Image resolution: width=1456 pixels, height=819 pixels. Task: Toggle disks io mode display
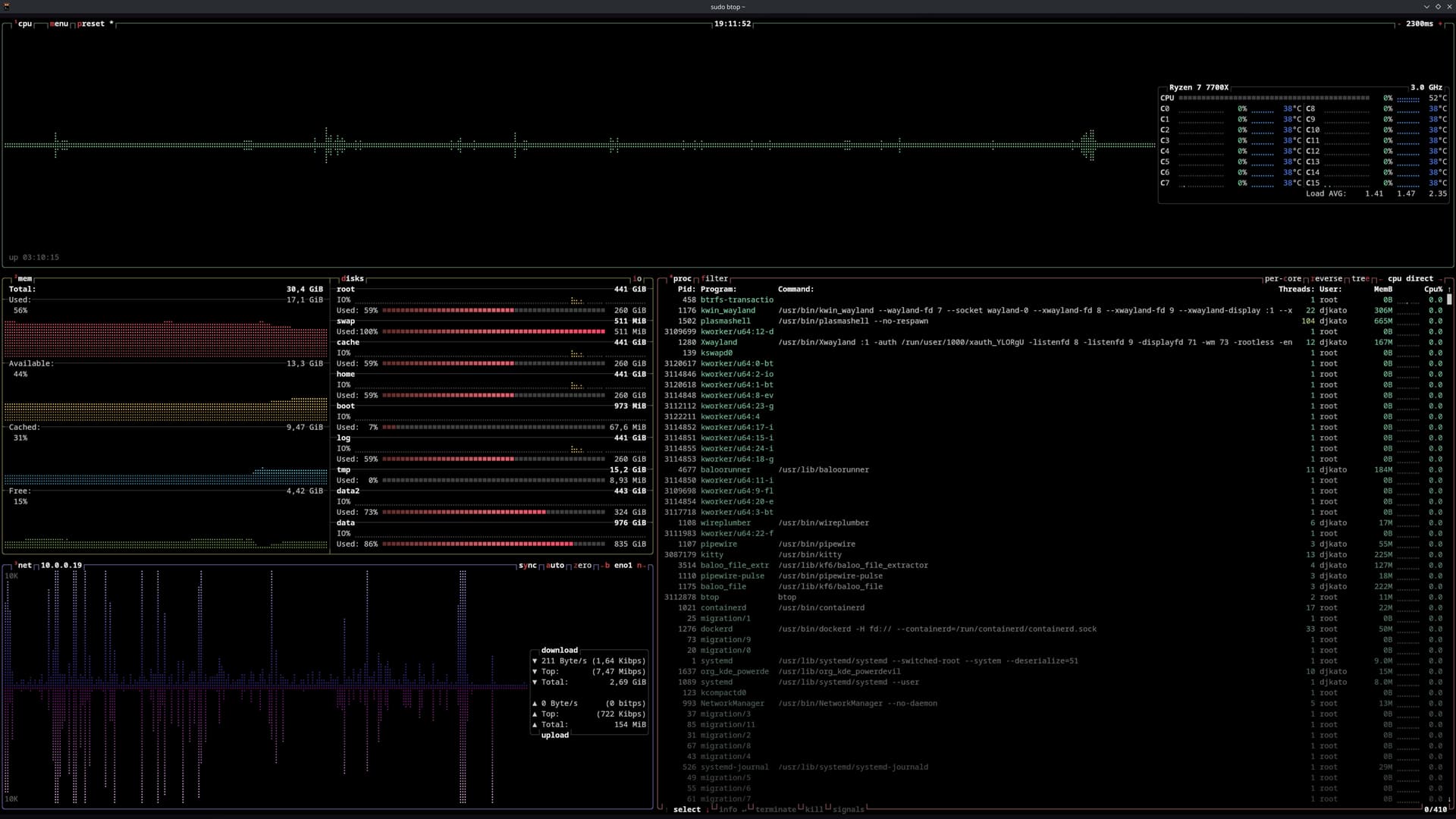(x=637, y=279)
